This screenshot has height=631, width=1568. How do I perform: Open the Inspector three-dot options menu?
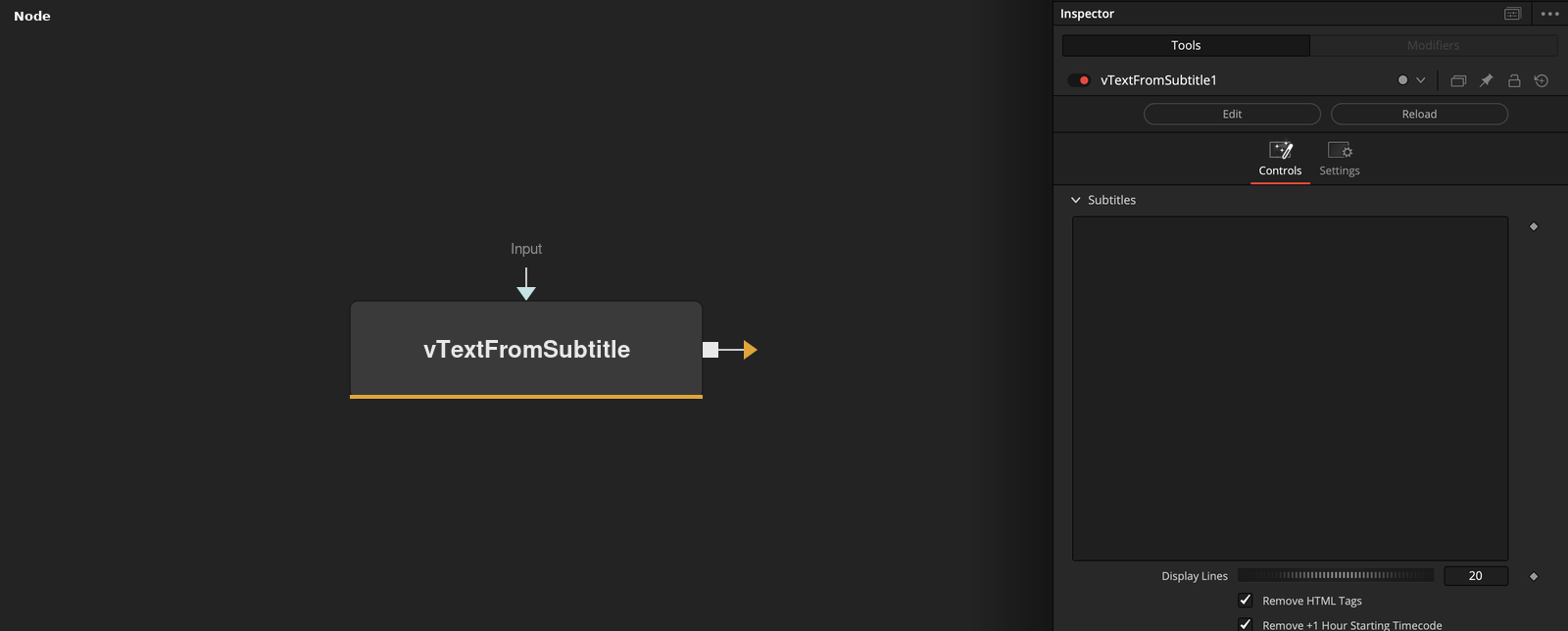click(x=1549, y=14)
